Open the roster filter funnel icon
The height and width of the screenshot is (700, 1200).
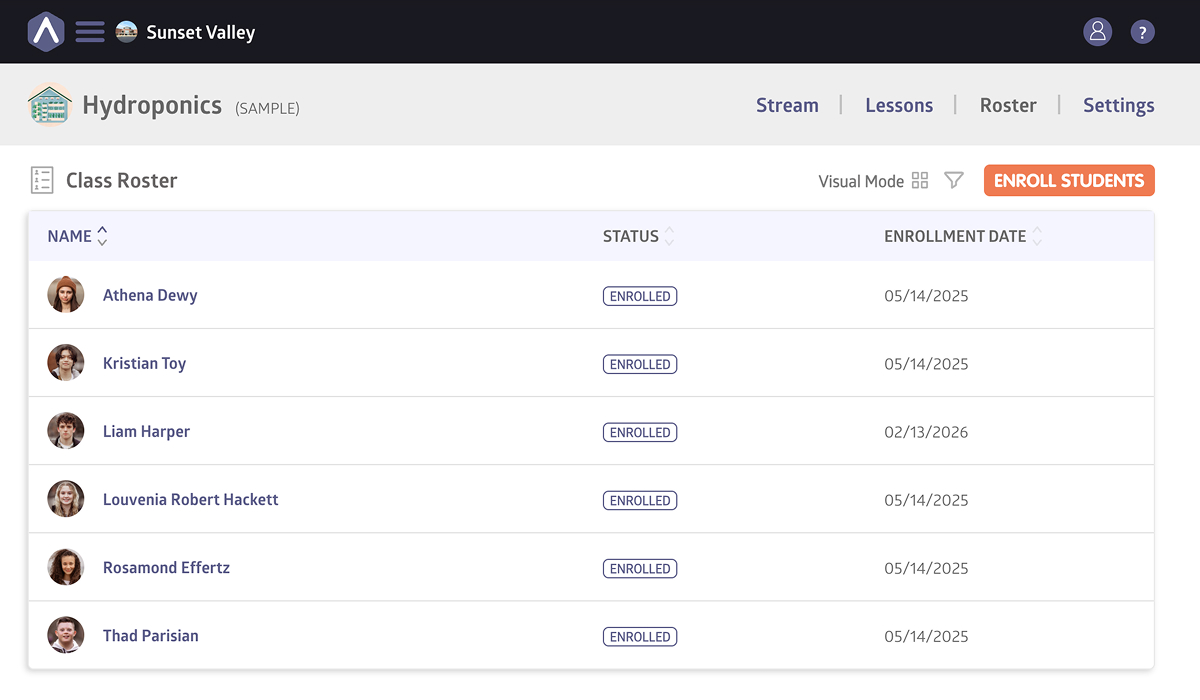click(x=954, y=181)
